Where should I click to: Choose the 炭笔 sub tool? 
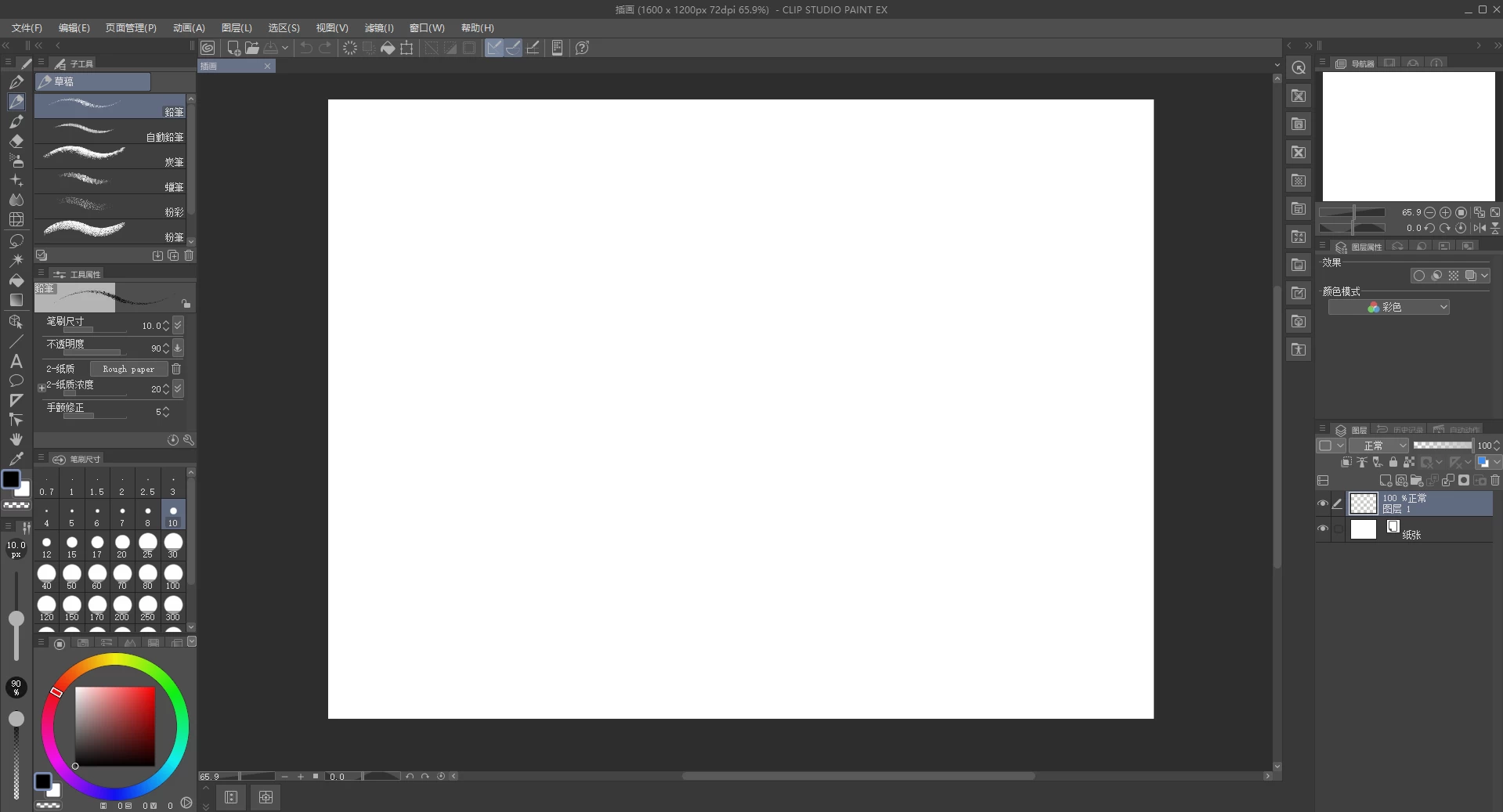(110, 157)
